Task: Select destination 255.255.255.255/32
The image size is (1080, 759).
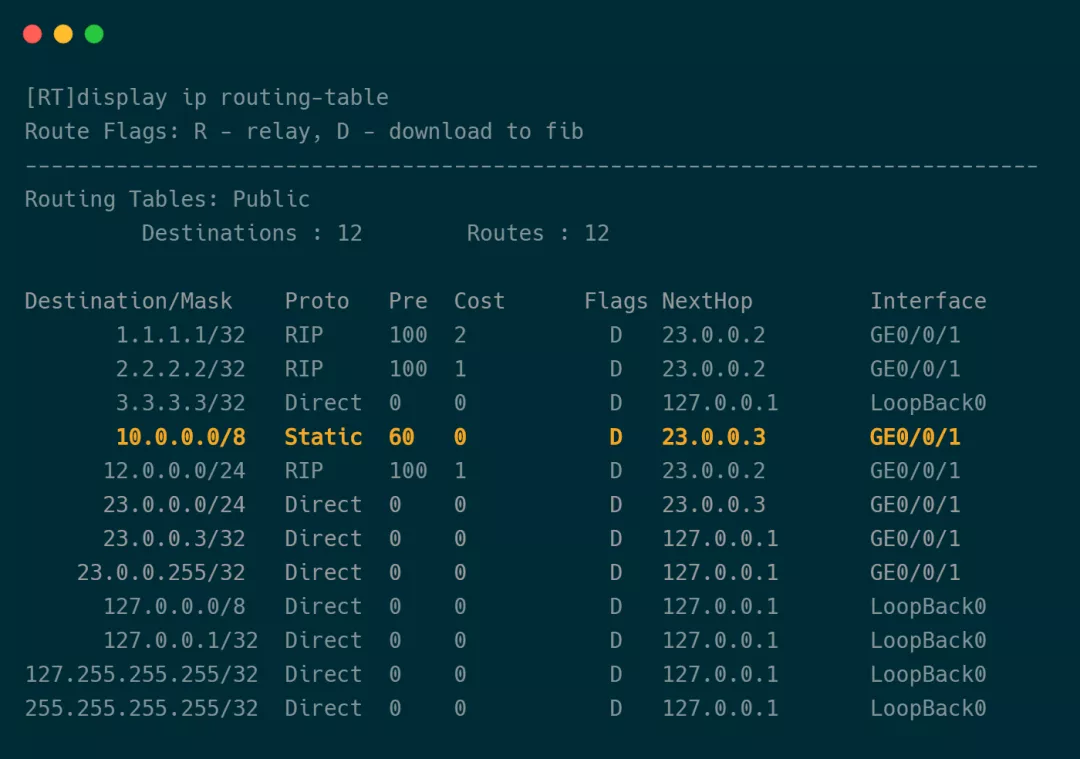Action: click(x=142, y=708)
